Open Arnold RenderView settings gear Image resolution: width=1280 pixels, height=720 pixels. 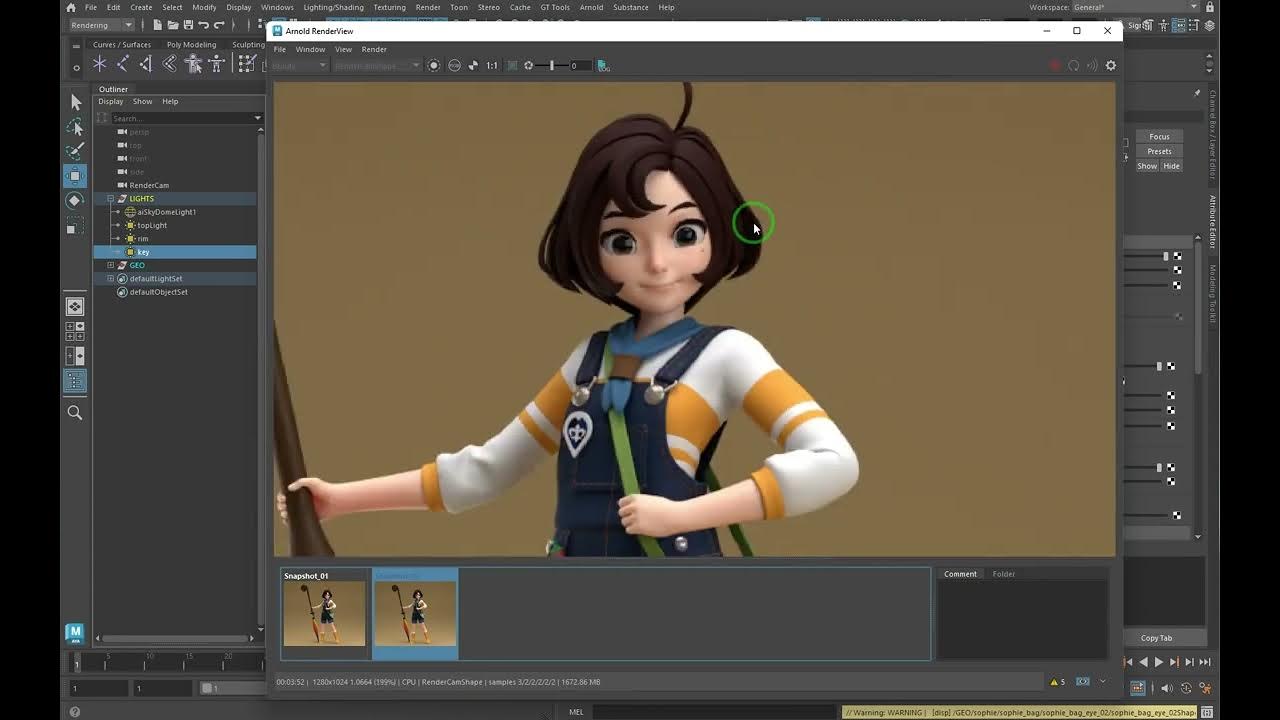[1110, 66]
